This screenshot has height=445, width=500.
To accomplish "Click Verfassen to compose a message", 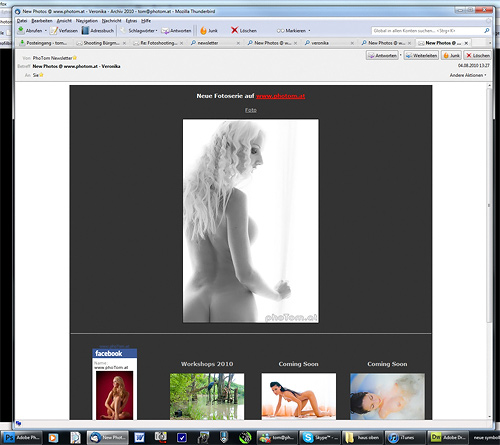I will tap(64, 31).
